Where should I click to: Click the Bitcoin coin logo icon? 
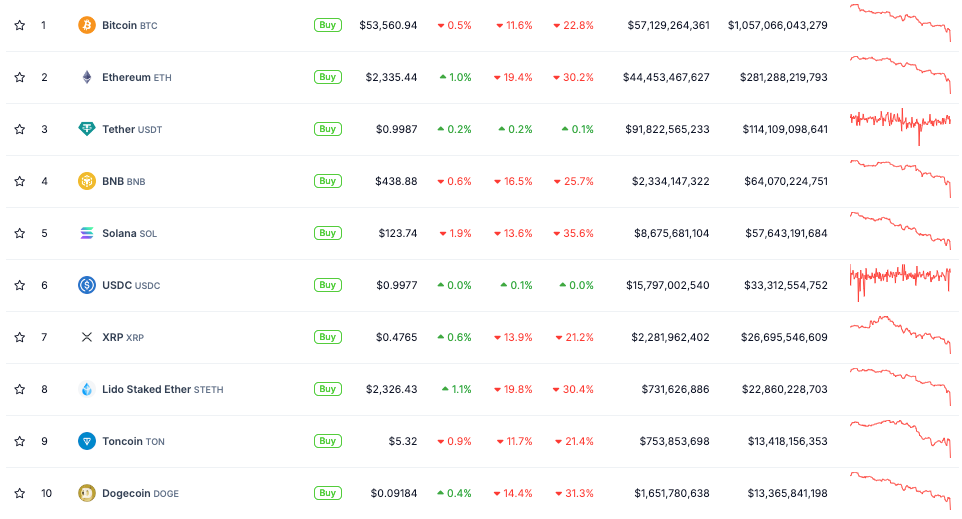coord(87,25)
